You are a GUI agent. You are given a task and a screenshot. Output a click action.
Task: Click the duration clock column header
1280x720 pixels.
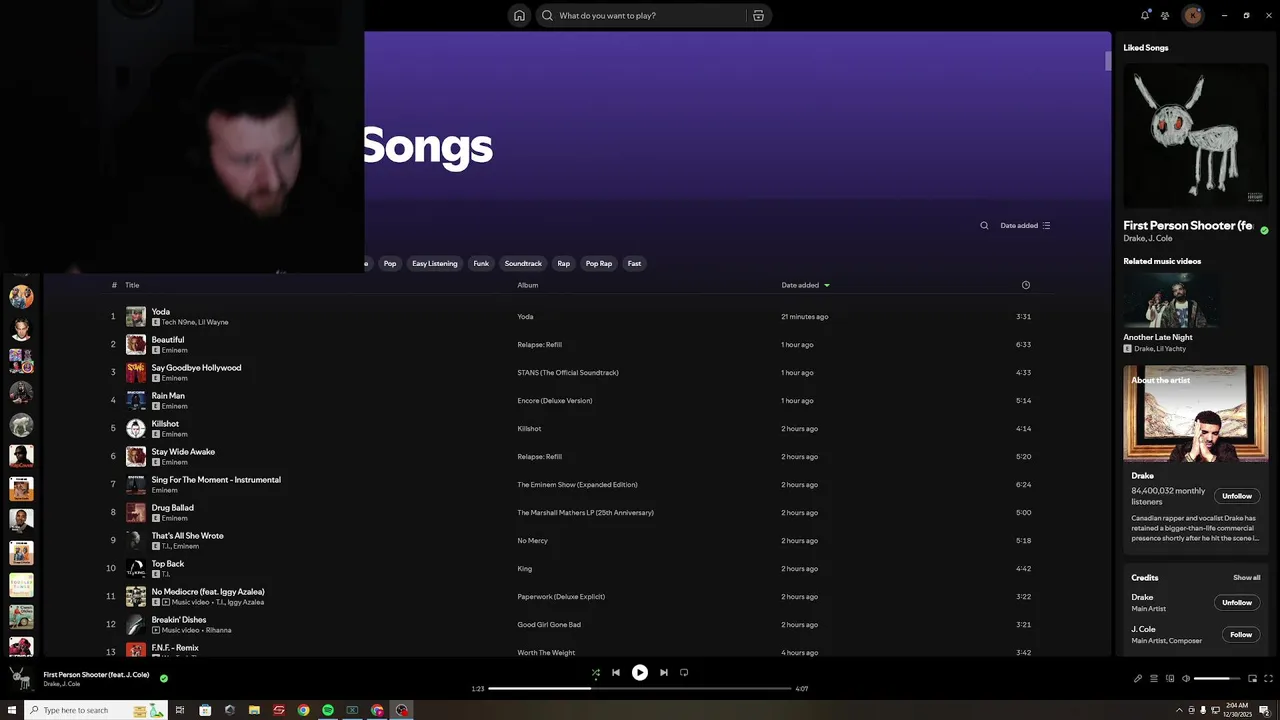(x=1025, y=285)
